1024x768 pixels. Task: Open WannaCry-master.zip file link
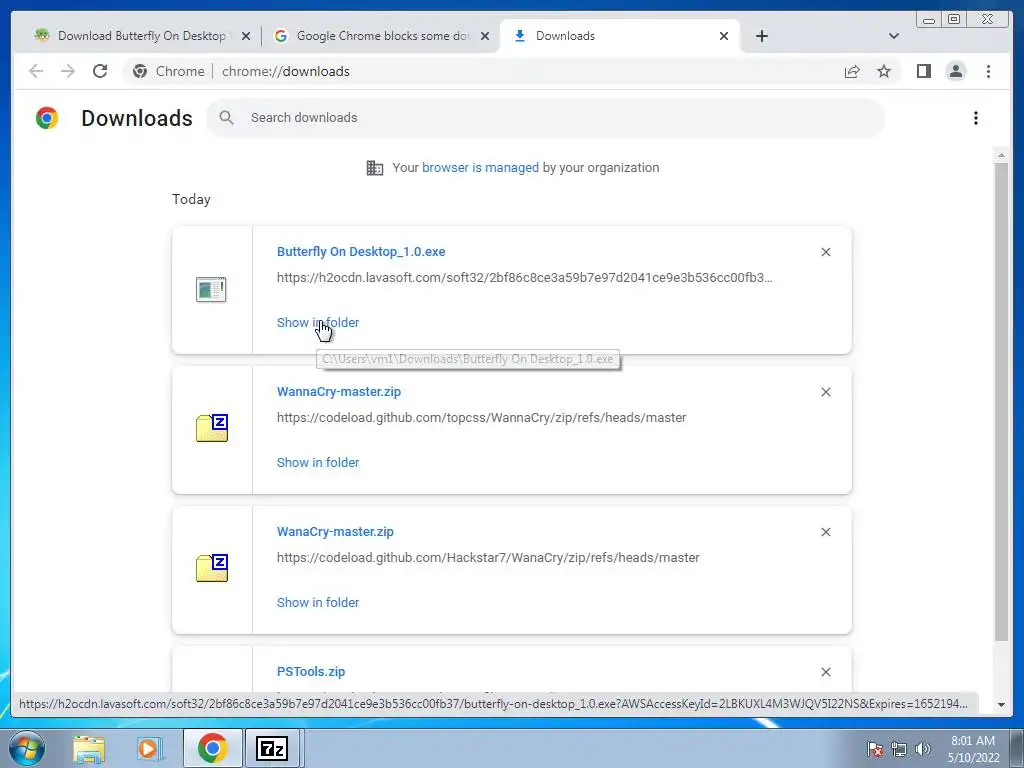click(339, 392)
